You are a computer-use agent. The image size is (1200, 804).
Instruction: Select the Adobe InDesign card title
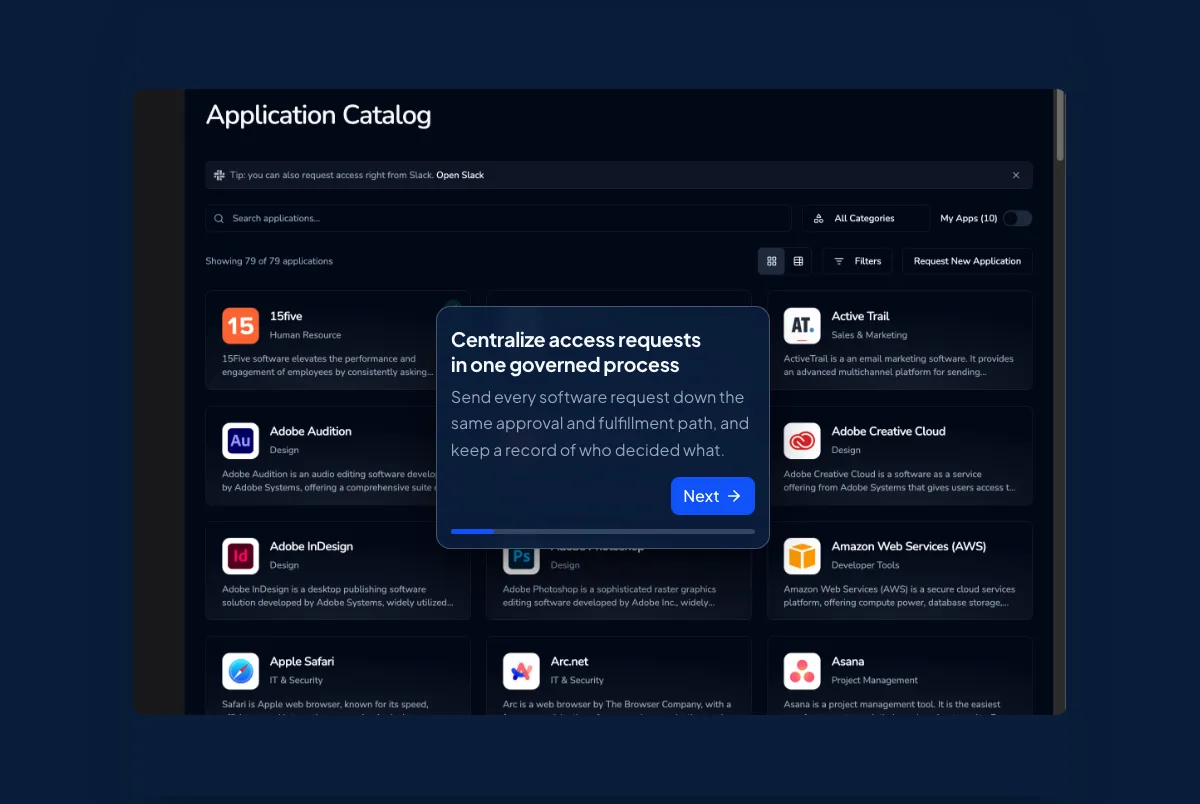tap(311, 546)
